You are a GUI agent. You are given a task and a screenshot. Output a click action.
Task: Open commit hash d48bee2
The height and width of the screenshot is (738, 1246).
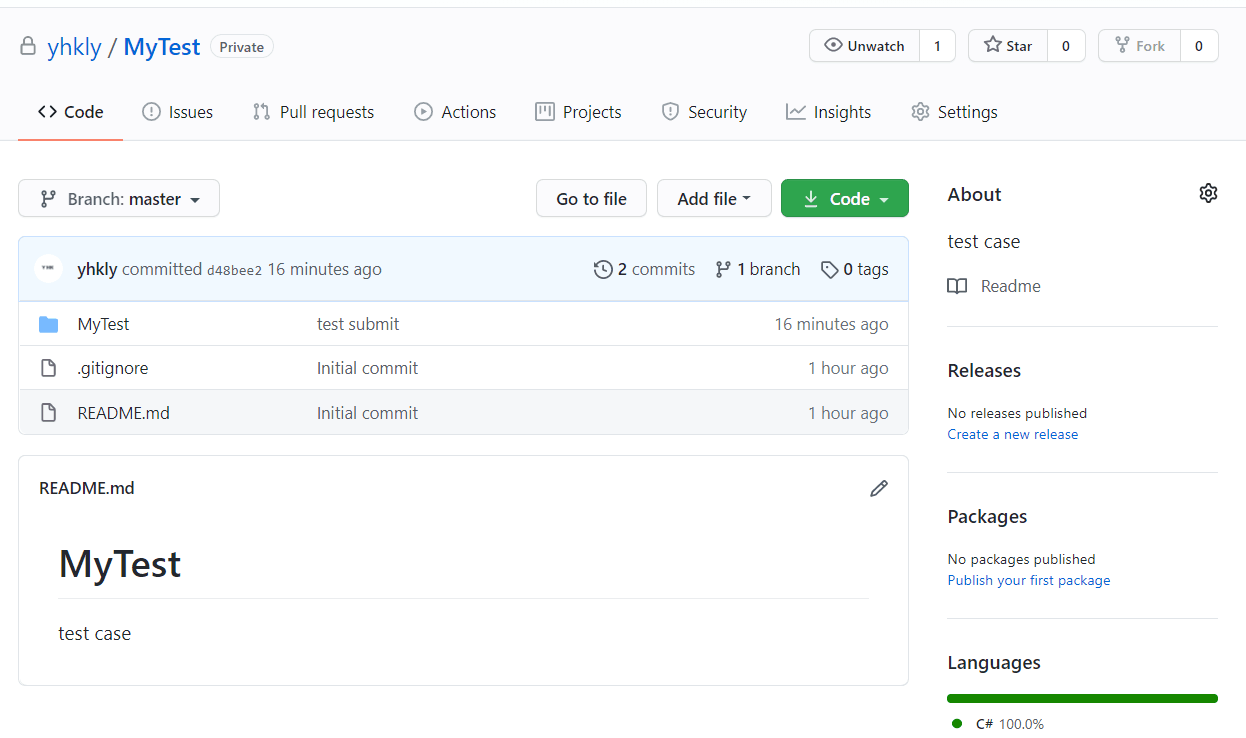click(234, 270)
